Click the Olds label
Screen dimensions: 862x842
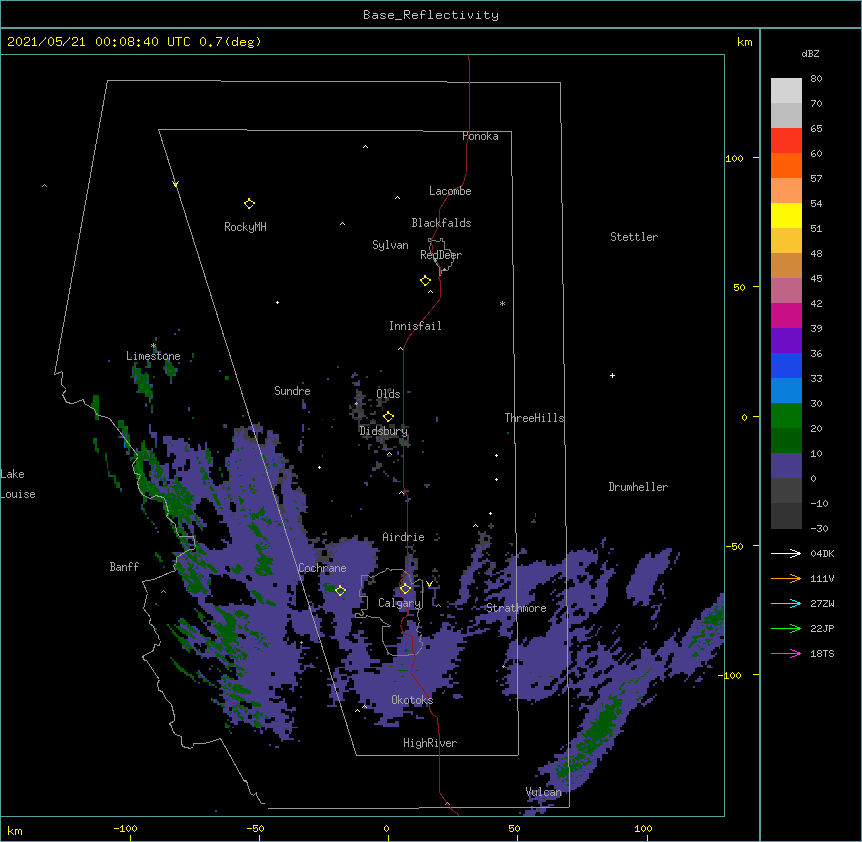point(388,394)
